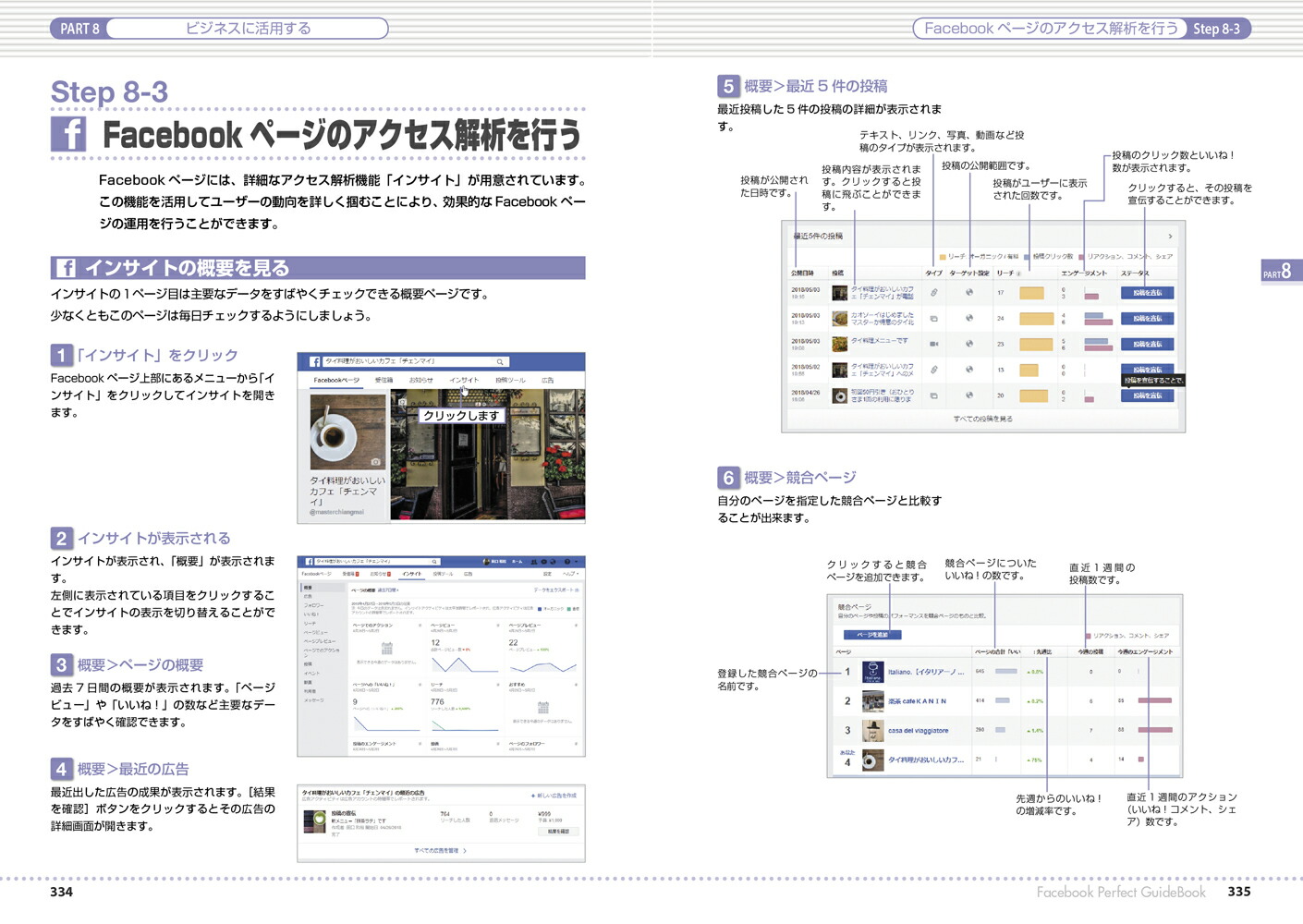Click the globe audience icon in the カオソーイ row

click(969, 318)
